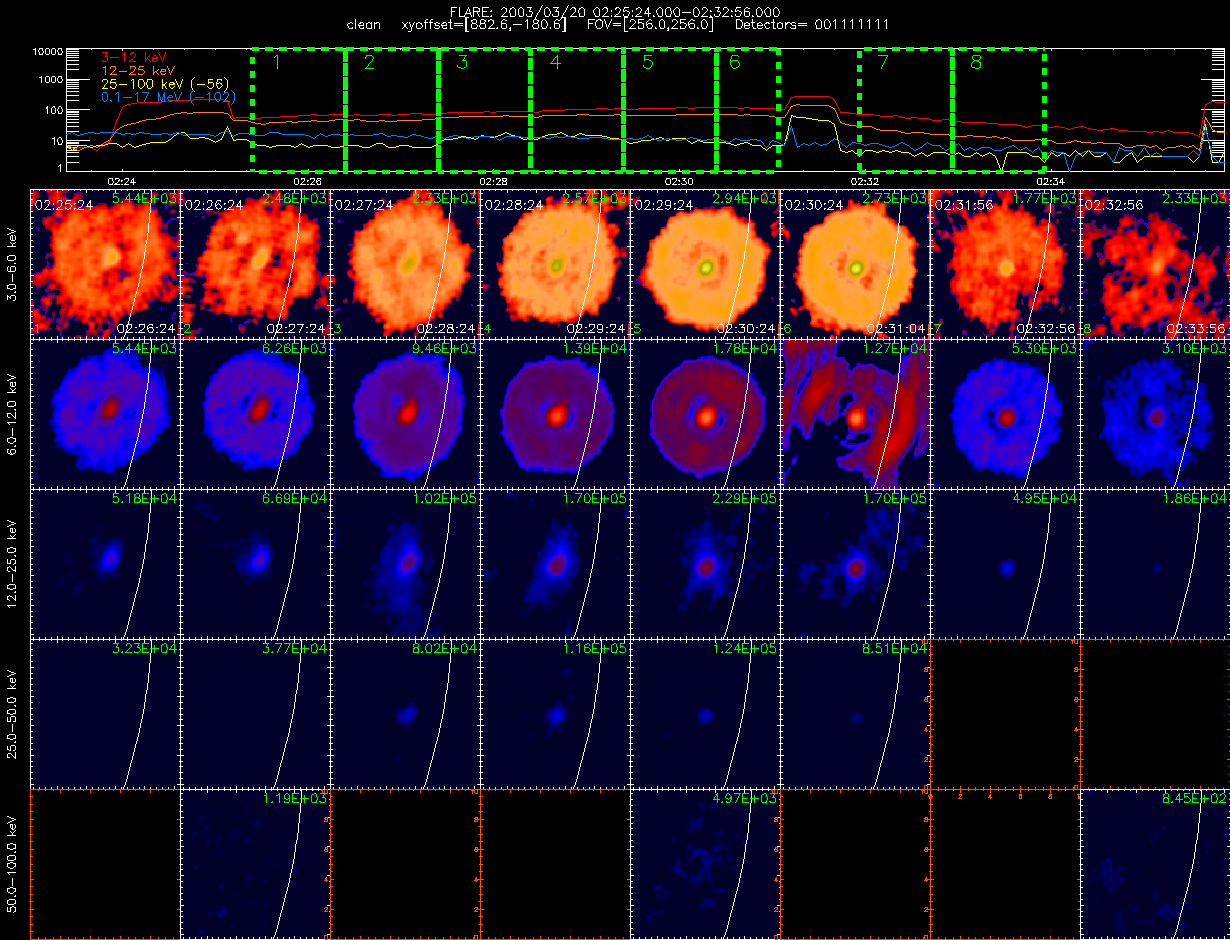Open the 12.0-25.0 keV image labeled 1.02E+05
Image resolution: width=1230 pixels, height=940 pixels.
click(406, 563)
